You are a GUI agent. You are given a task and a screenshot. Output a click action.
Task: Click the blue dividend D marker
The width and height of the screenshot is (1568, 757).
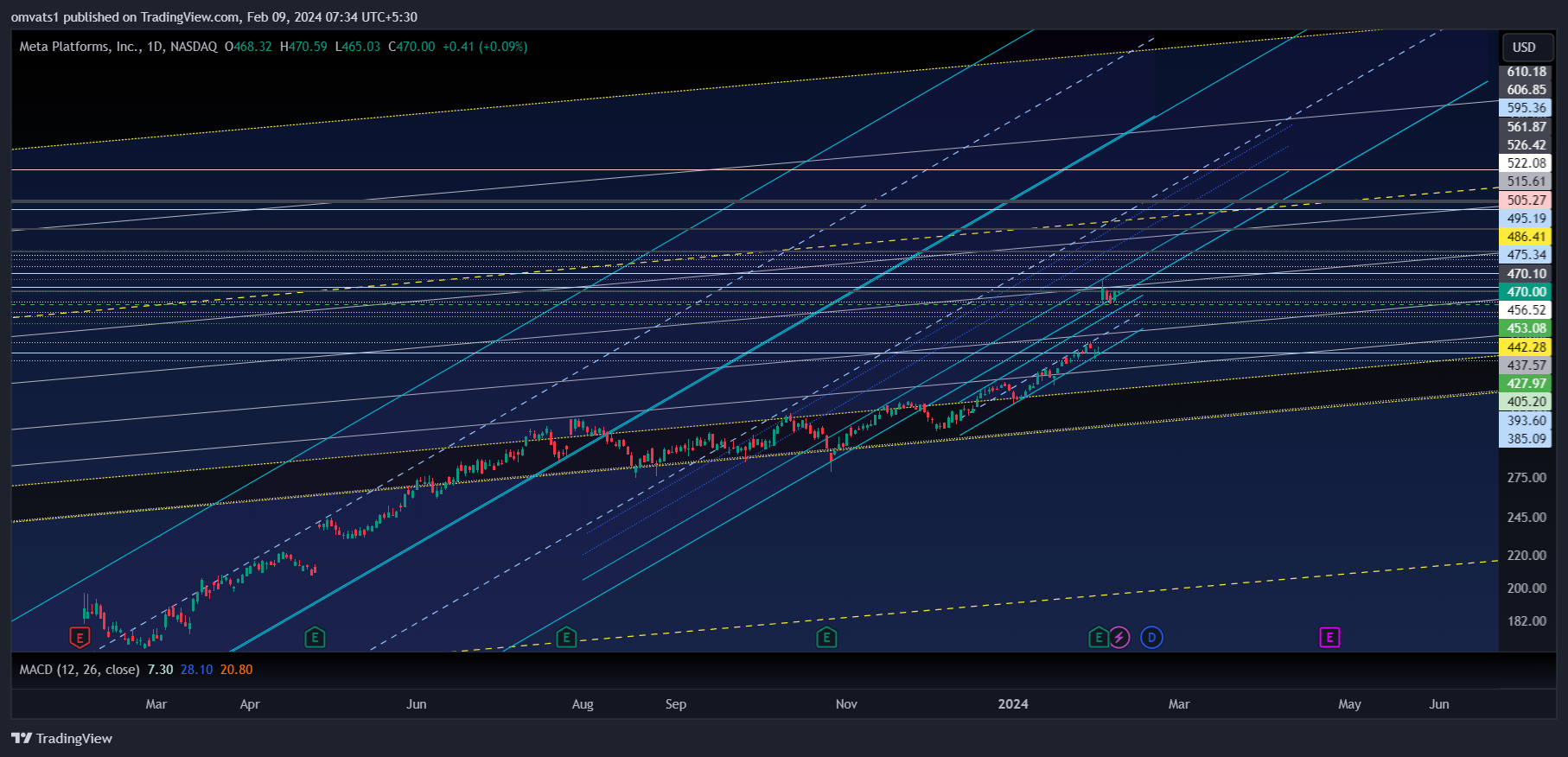(1151, 638)
